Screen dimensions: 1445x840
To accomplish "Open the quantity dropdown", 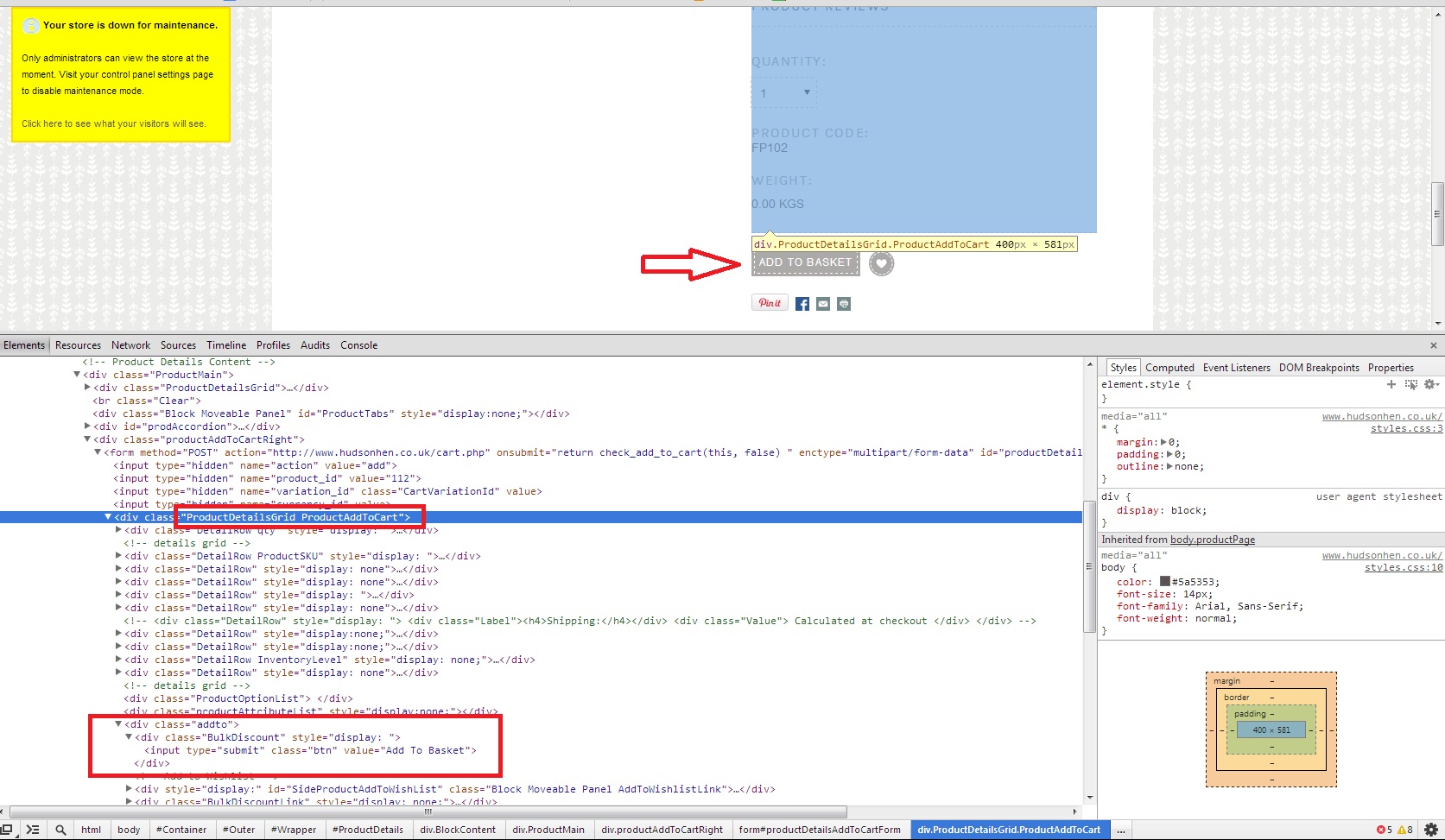I will pos(784,92).
